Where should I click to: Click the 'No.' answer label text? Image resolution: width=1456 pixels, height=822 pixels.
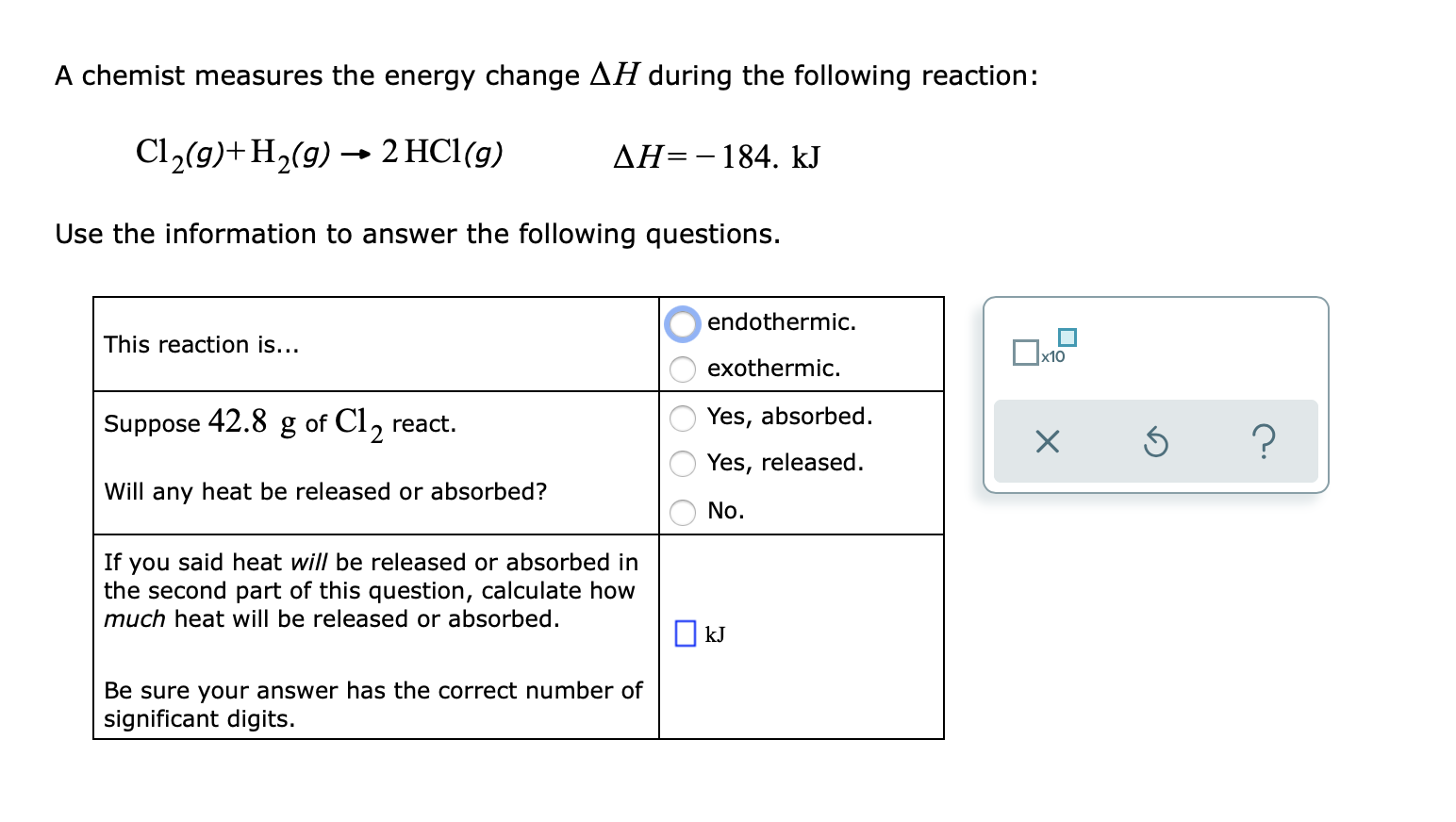pyautogui.click(x=726, y=511)
